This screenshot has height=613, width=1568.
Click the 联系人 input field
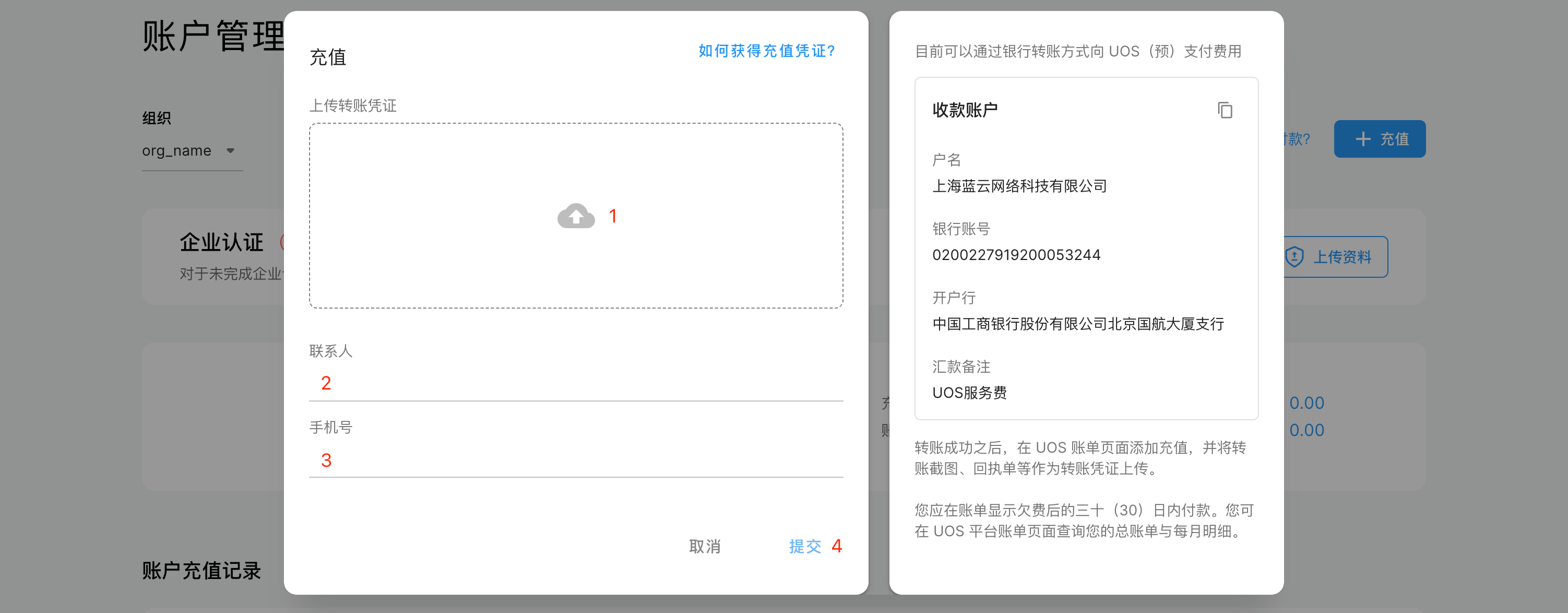575,383
